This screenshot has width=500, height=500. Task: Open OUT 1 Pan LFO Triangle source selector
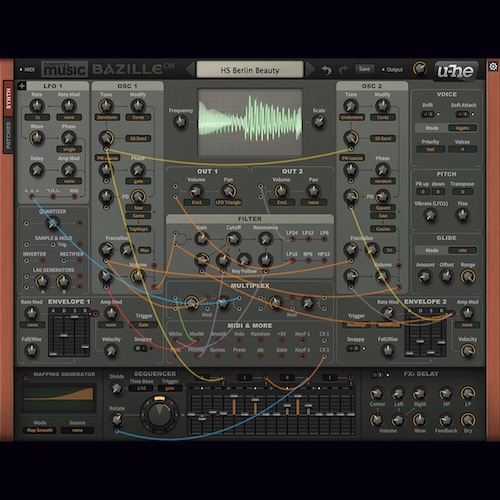[228, 202]
